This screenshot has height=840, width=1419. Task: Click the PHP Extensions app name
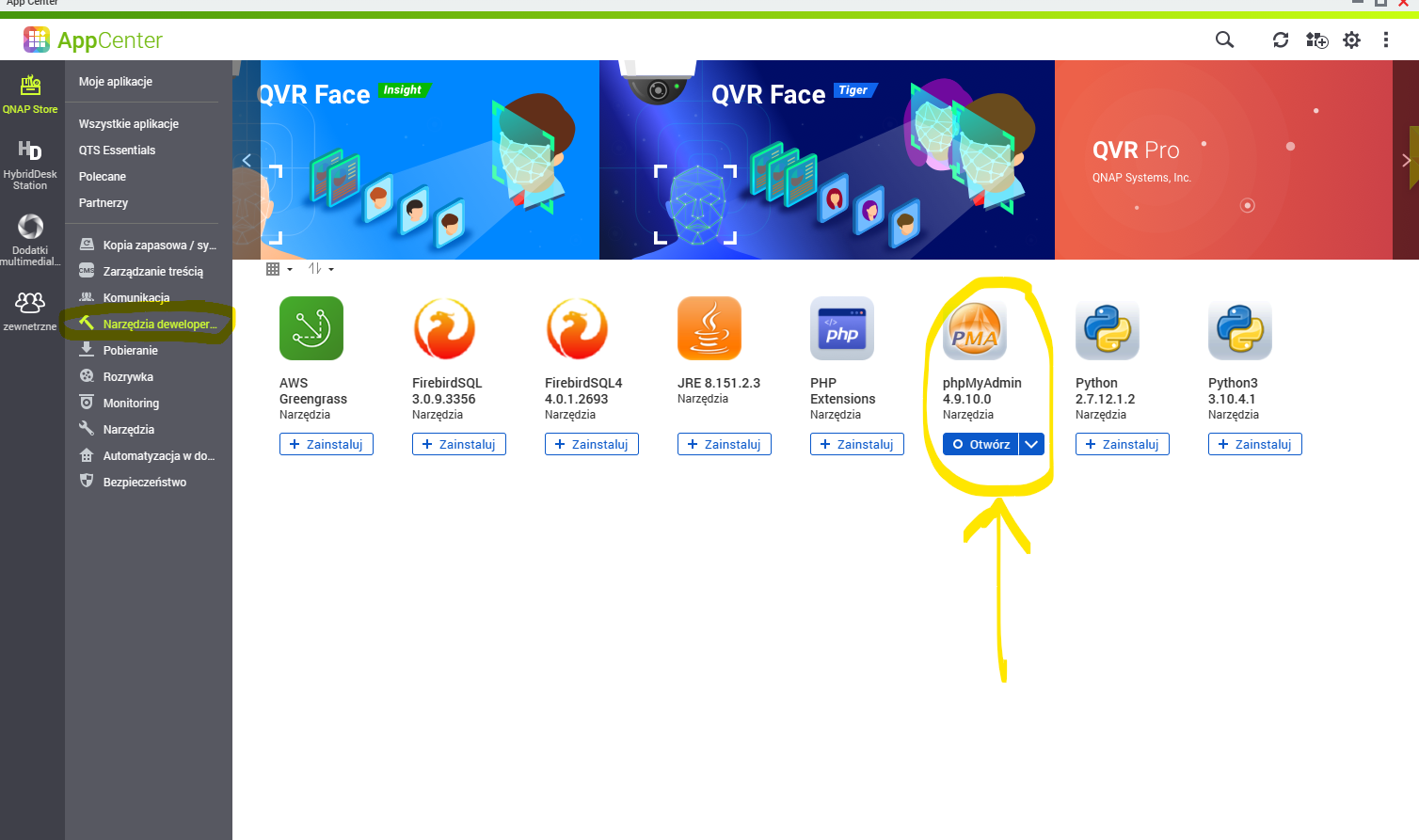[x=843, y=391]
